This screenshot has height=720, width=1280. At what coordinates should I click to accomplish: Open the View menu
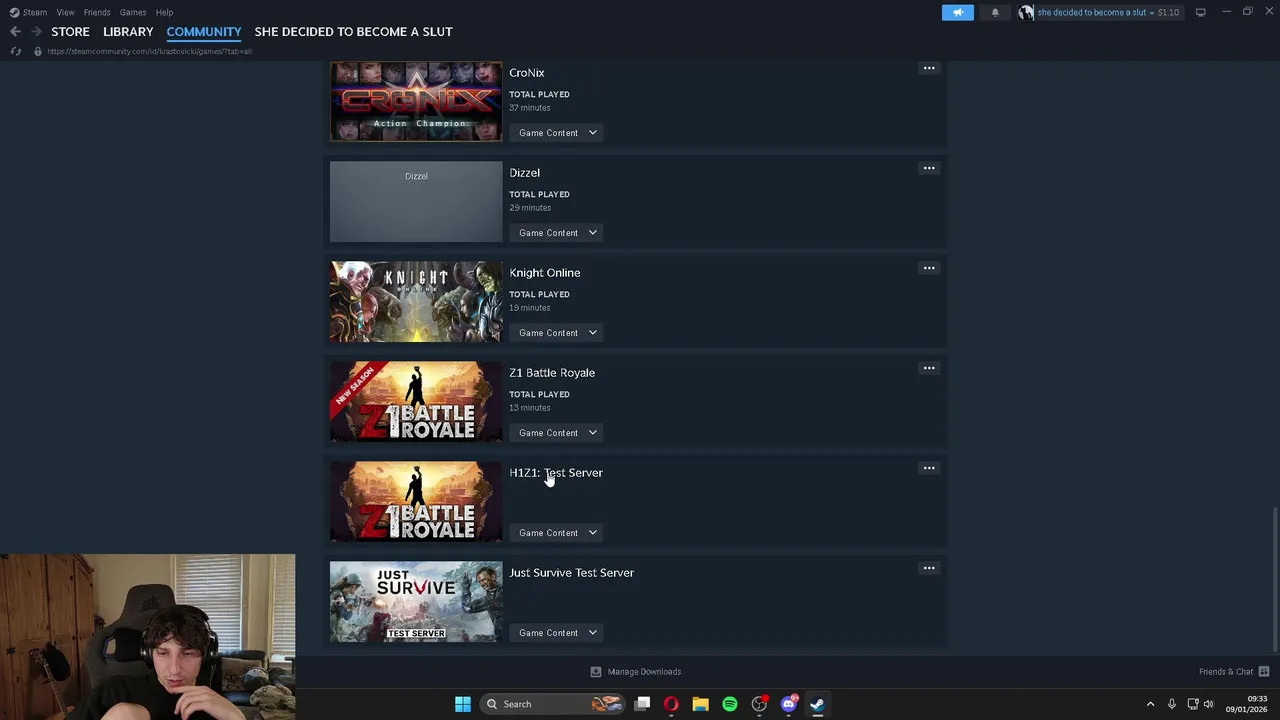(x=65, y=12)
